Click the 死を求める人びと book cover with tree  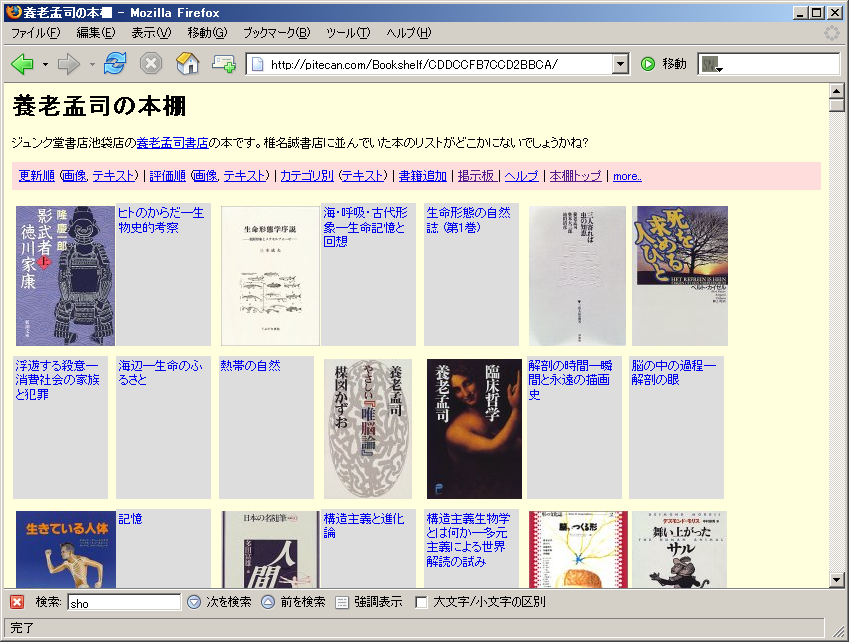pyautogui.click(x=680, y=276)
